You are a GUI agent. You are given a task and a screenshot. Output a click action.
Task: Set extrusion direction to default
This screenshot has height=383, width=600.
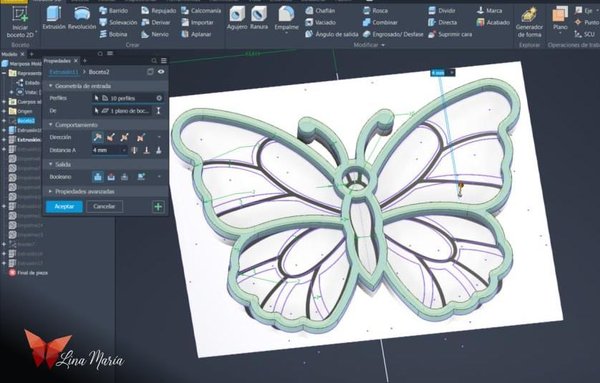pyautogui.click(x=98, y=137)
